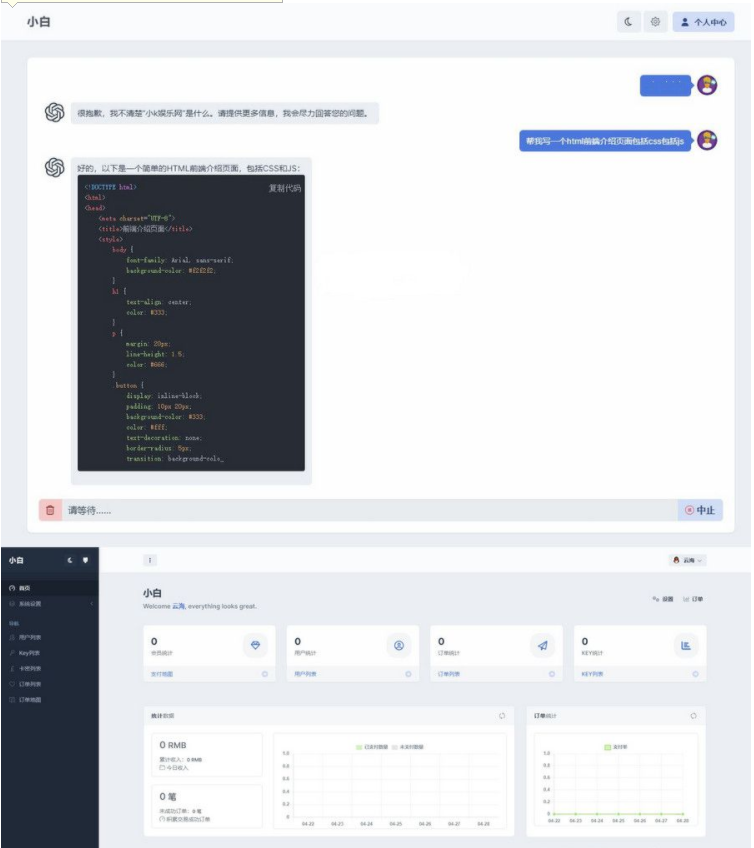Open the 云海 user dropdown
This screenshot has width=754, height=848.
pos(688,560)
